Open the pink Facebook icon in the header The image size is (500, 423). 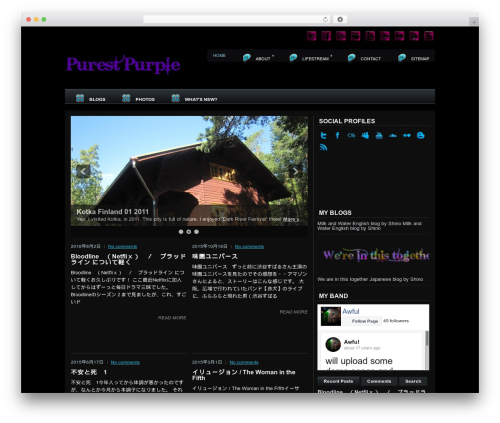tap(326, 36)
